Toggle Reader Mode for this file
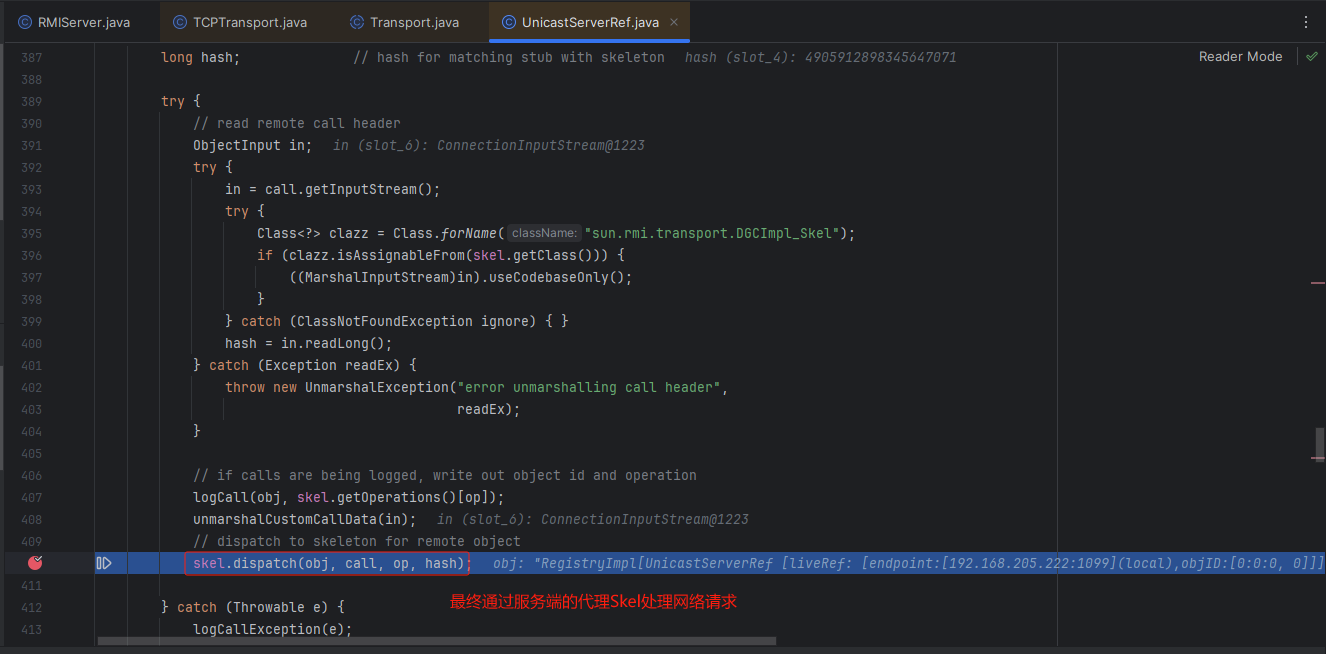This screenshot has width=1326, height=654. pos(1240,57)
